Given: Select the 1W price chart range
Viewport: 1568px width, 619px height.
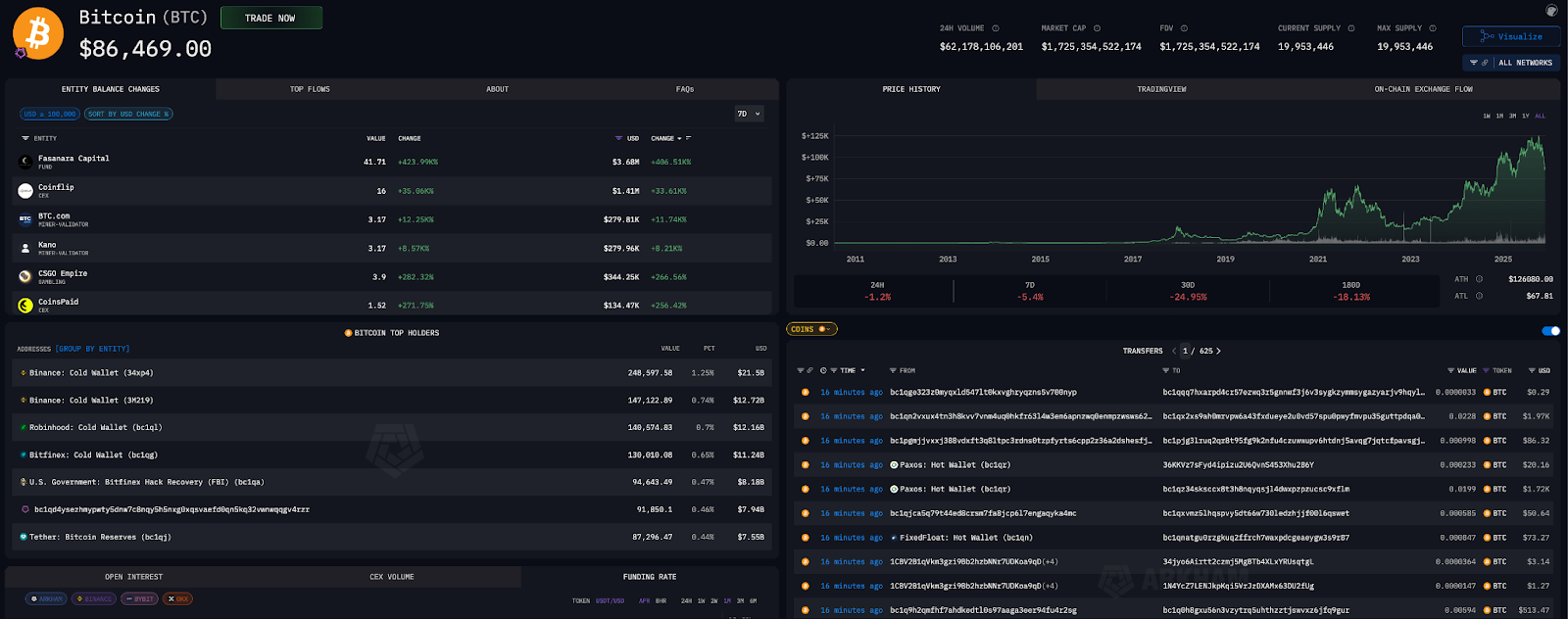Looking at the screenshot, I should pyautogui.click(x=1487, y=116).
